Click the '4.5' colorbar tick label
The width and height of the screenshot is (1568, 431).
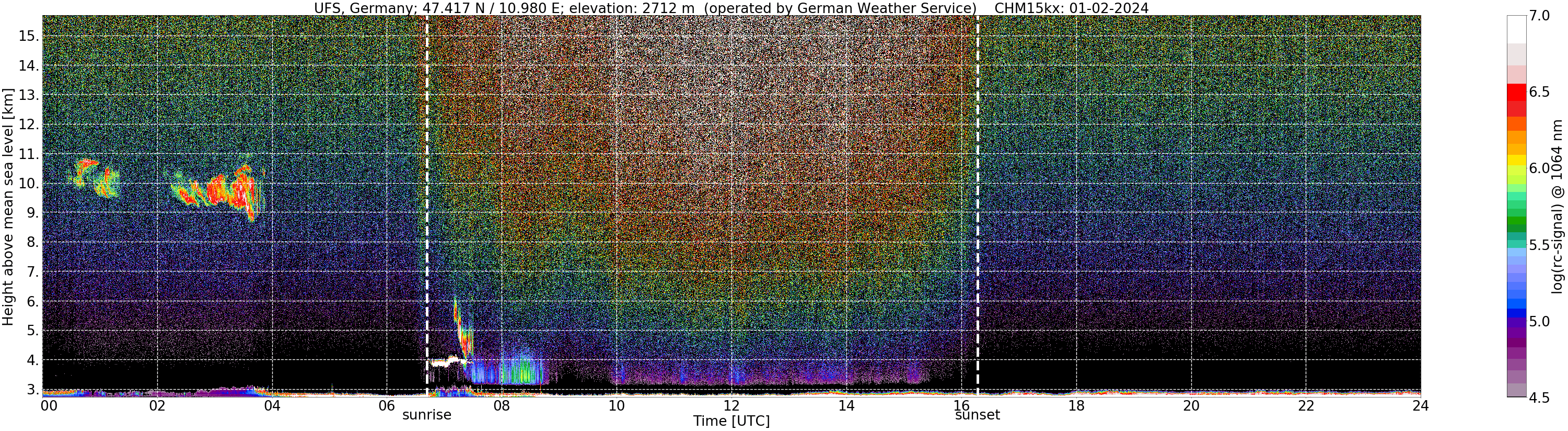coord(1539,398)
